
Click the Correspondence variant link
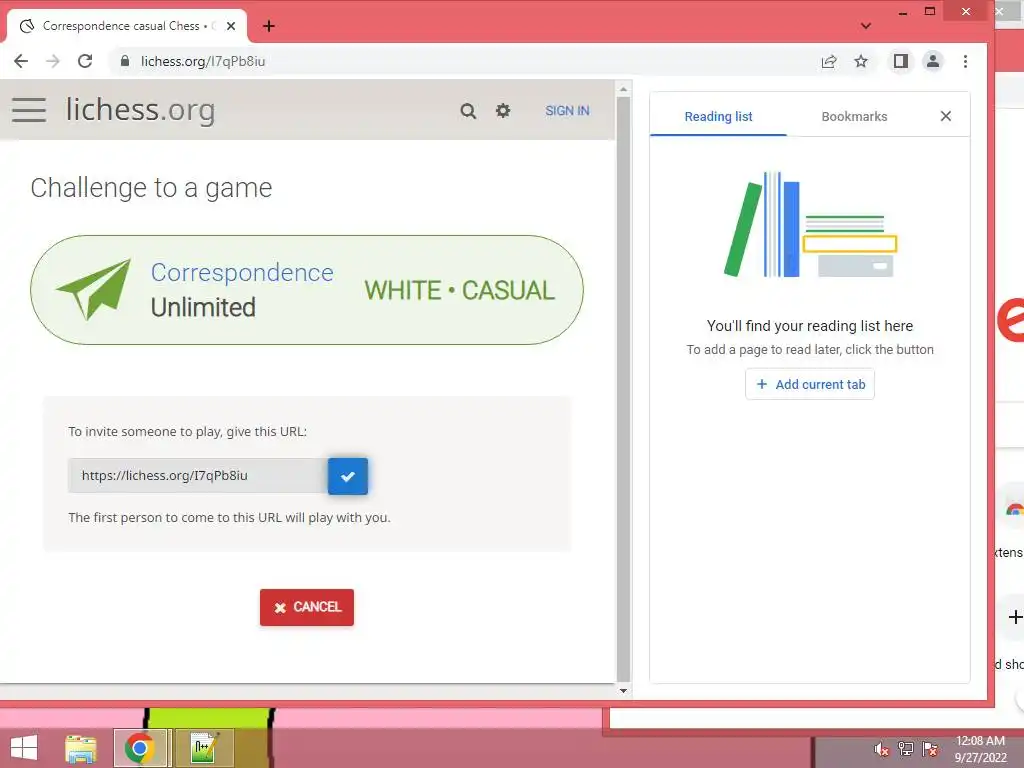242,272
